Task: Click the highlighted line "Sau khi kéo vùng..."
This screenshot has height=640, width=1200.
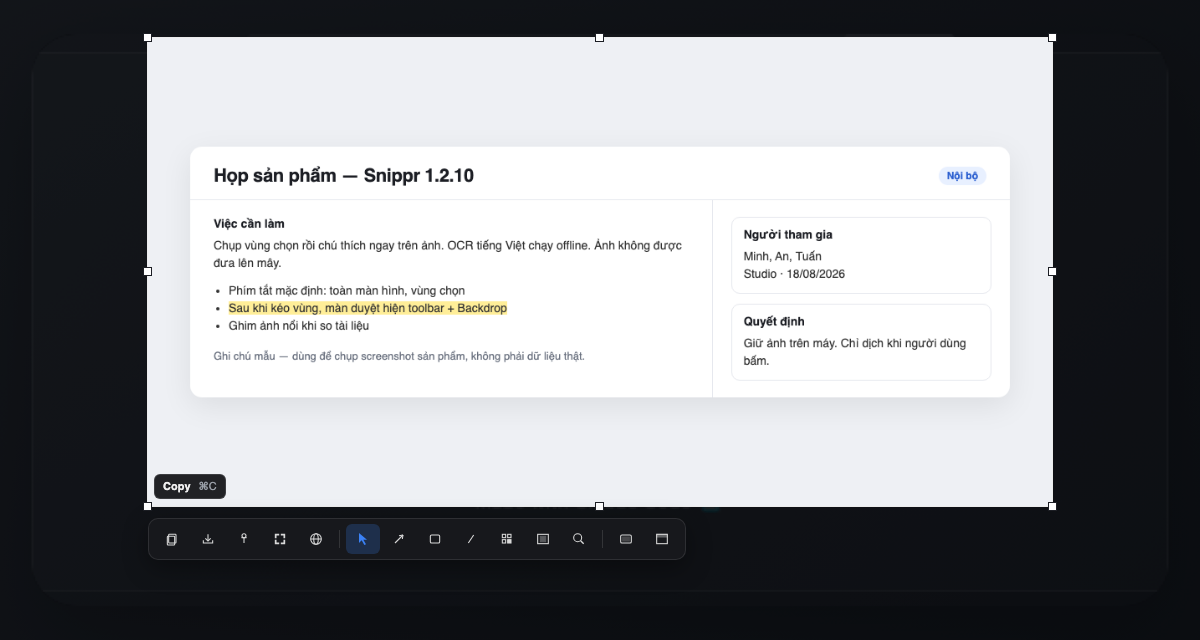Action: 368,308
